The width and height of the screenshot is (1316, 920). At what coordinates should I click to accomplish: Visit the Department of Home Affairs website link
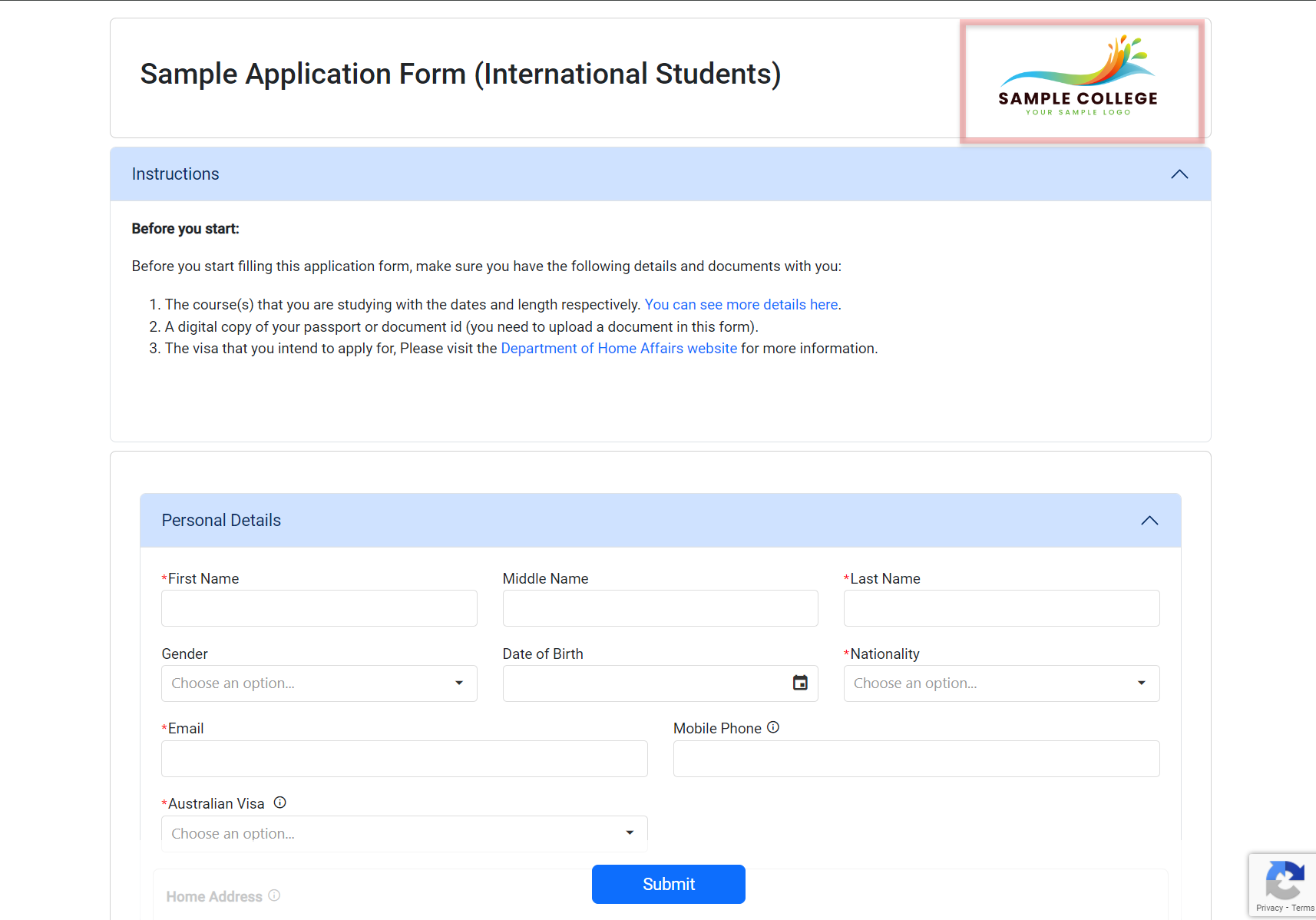point(619,349)
